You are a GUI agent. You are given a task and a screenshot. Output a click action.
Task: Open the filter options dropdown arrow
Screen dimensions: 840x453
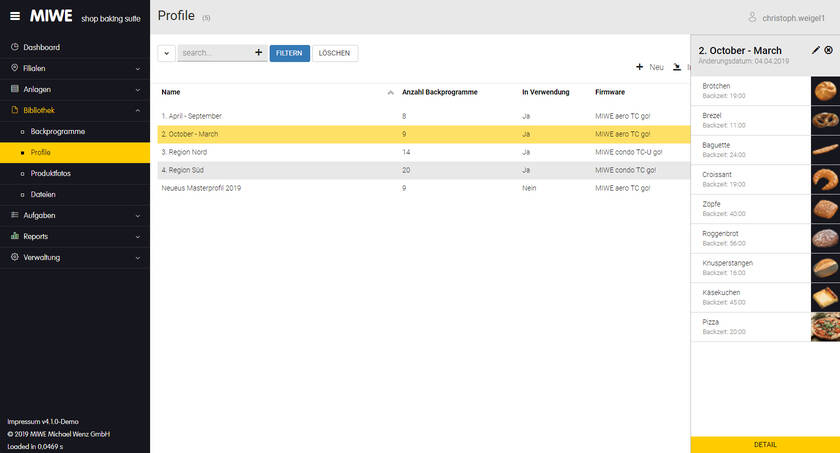pos(166,53)
